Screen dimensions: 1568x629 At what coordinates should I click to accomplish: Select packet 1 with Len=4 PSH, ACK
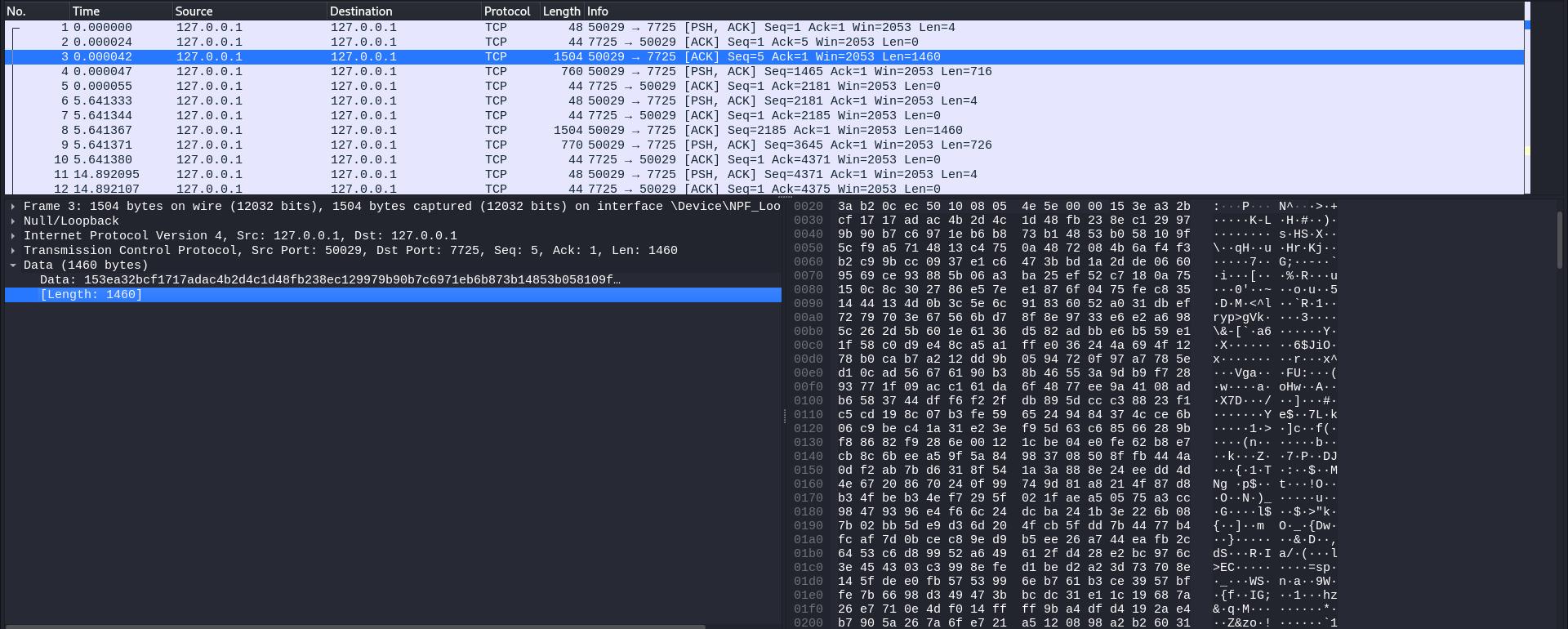coord(764,28)
